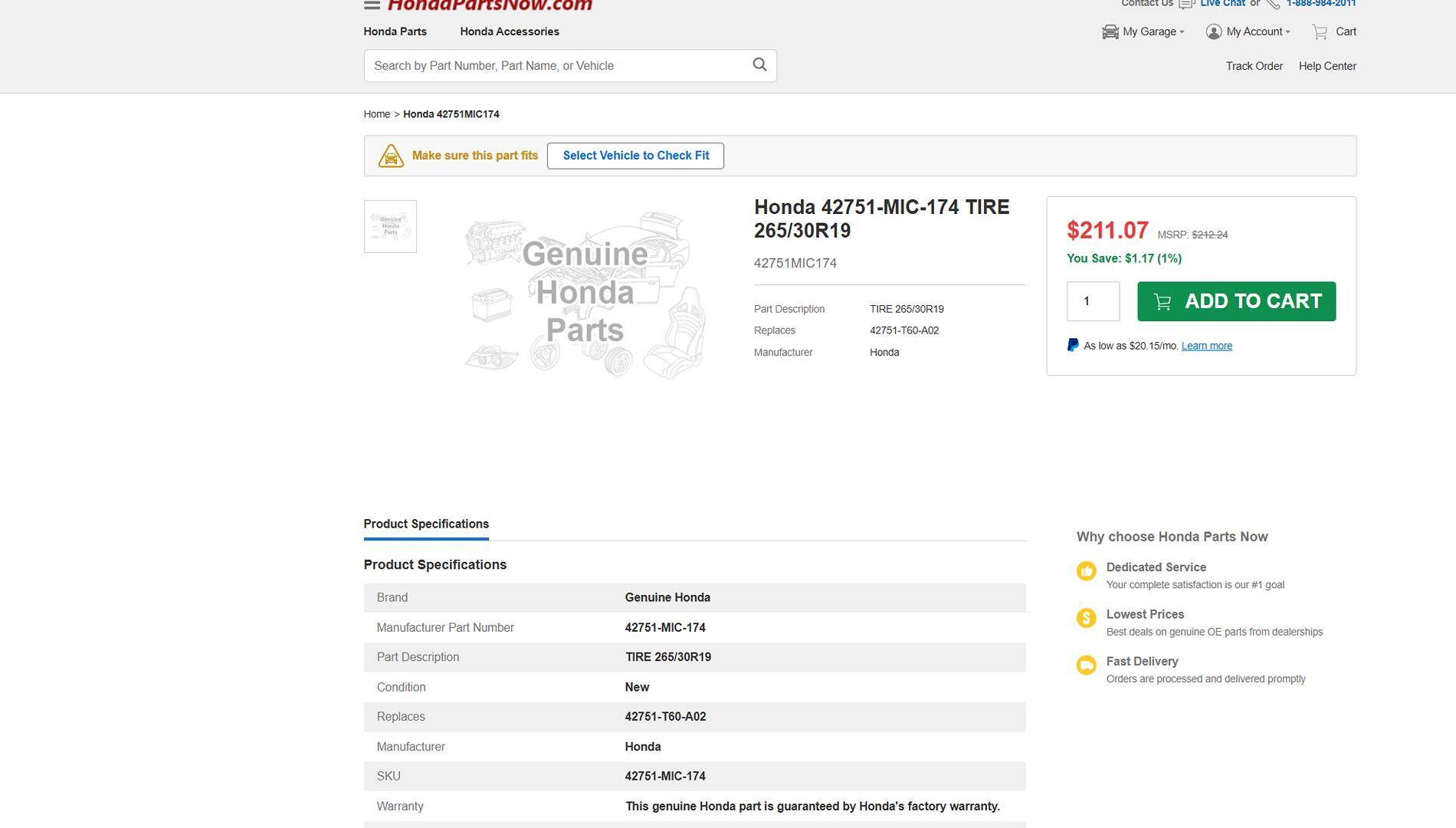The height and width of the screenshot is (828, 1456).
Task: Click the Why choose Honda Parts Now heading
Action: point(1172,537)
